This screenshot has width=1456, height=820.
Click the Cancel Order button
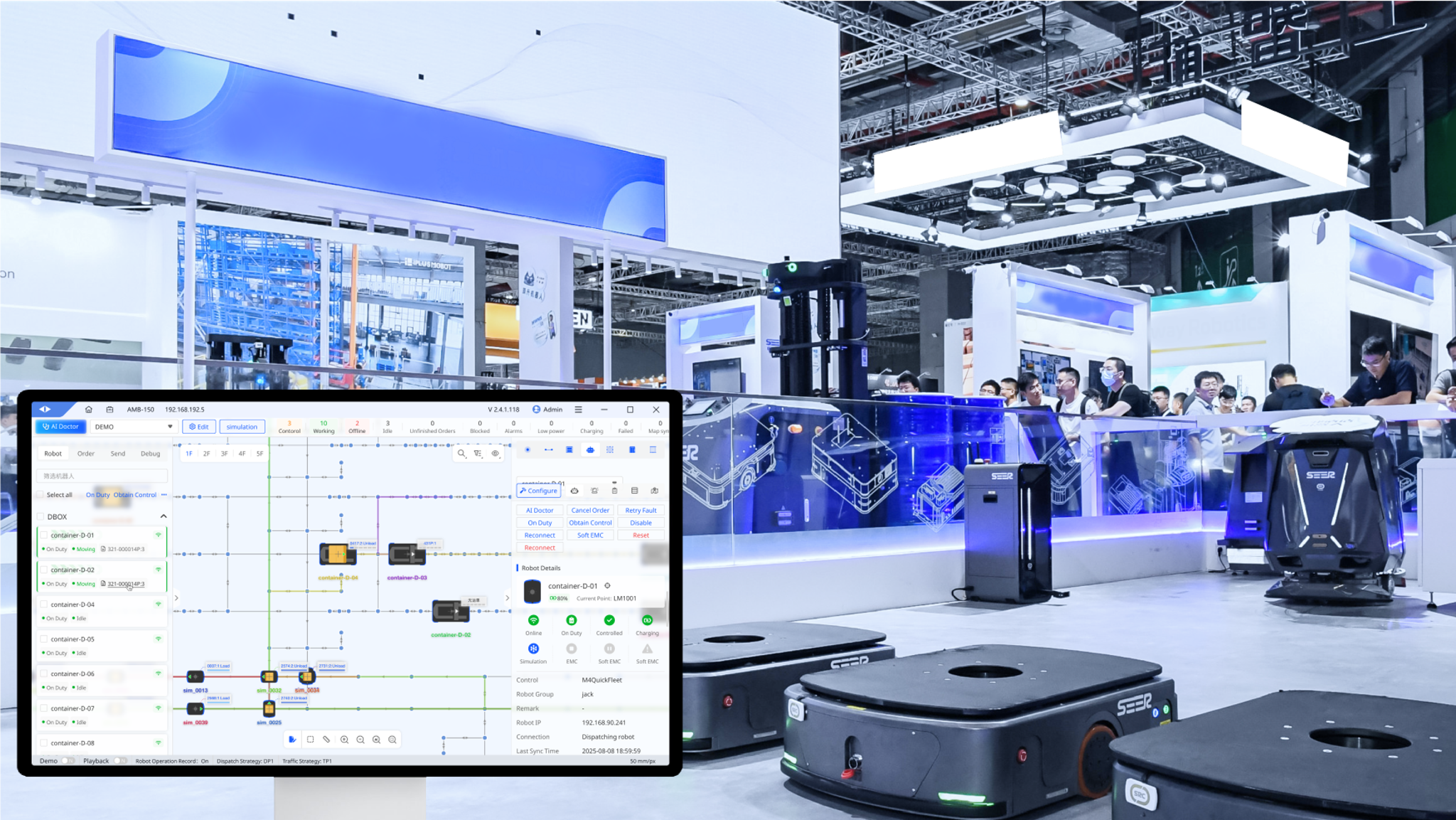tap(590, 510)
